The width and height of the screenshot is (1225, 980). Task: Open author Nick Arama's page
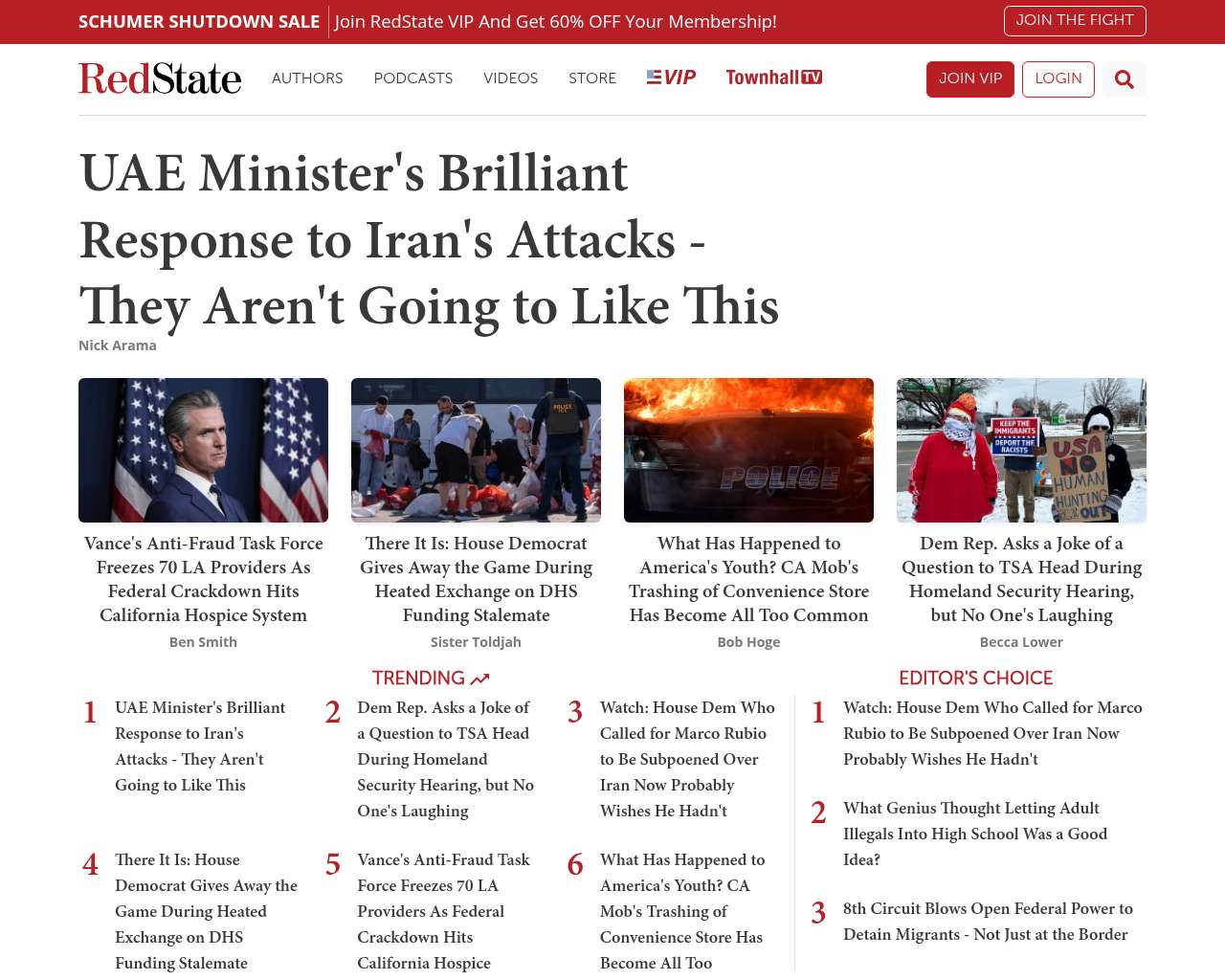118,345
